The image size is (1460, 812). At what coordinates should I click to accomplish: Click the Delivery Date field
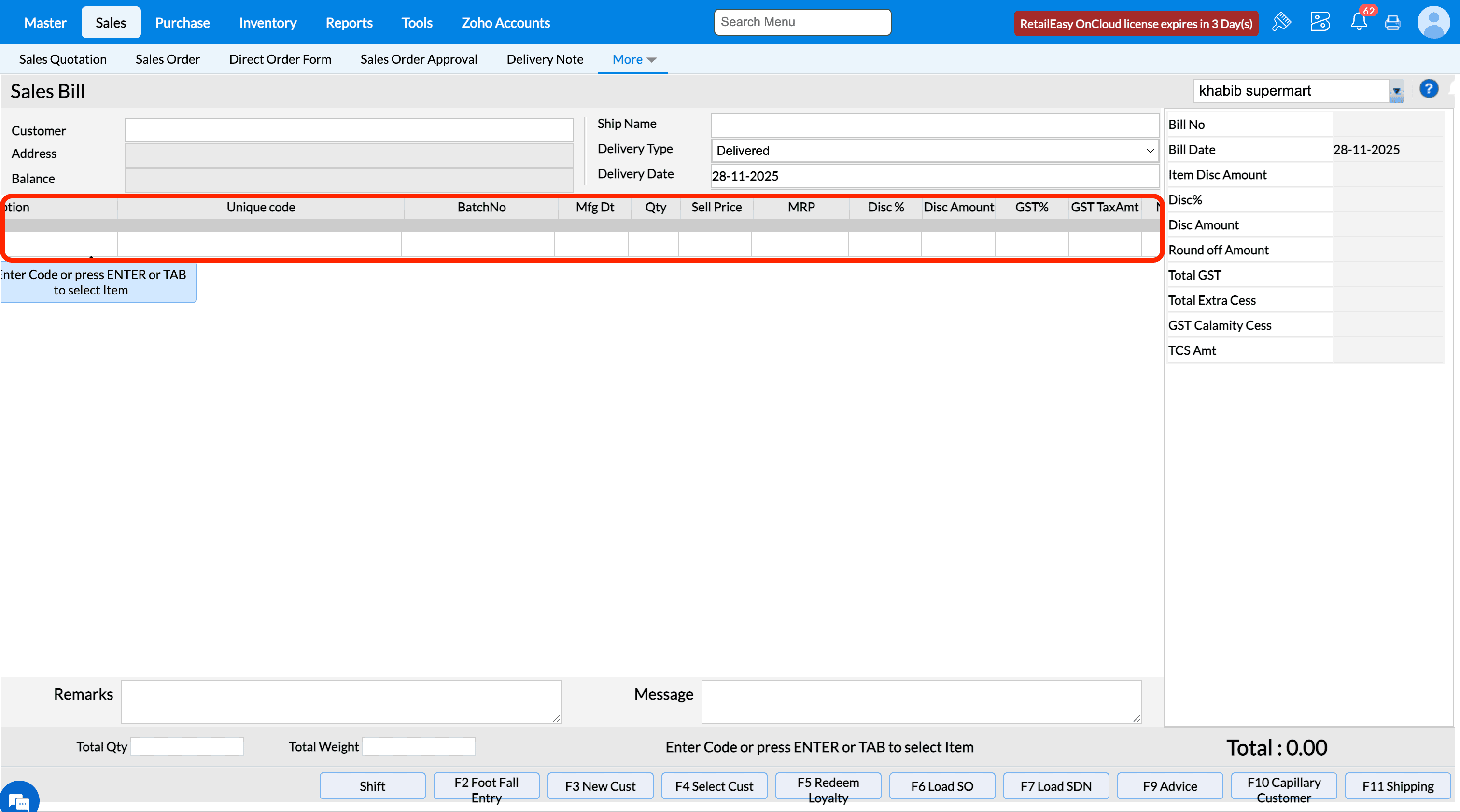click(x=934, y=176)
